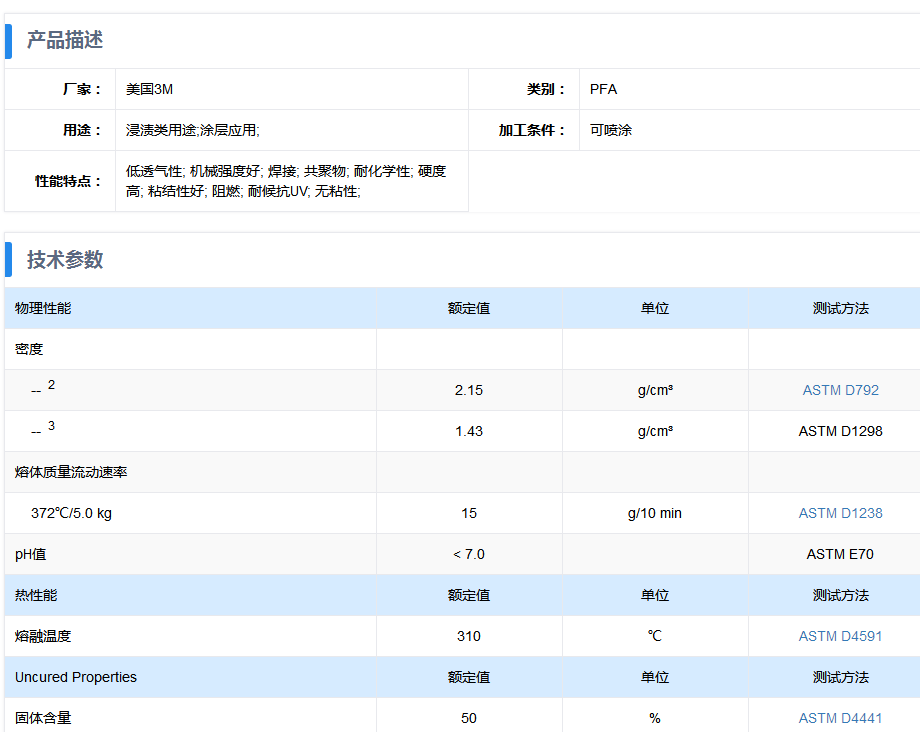Click the 产品描述 section heading

click(64, 41)
